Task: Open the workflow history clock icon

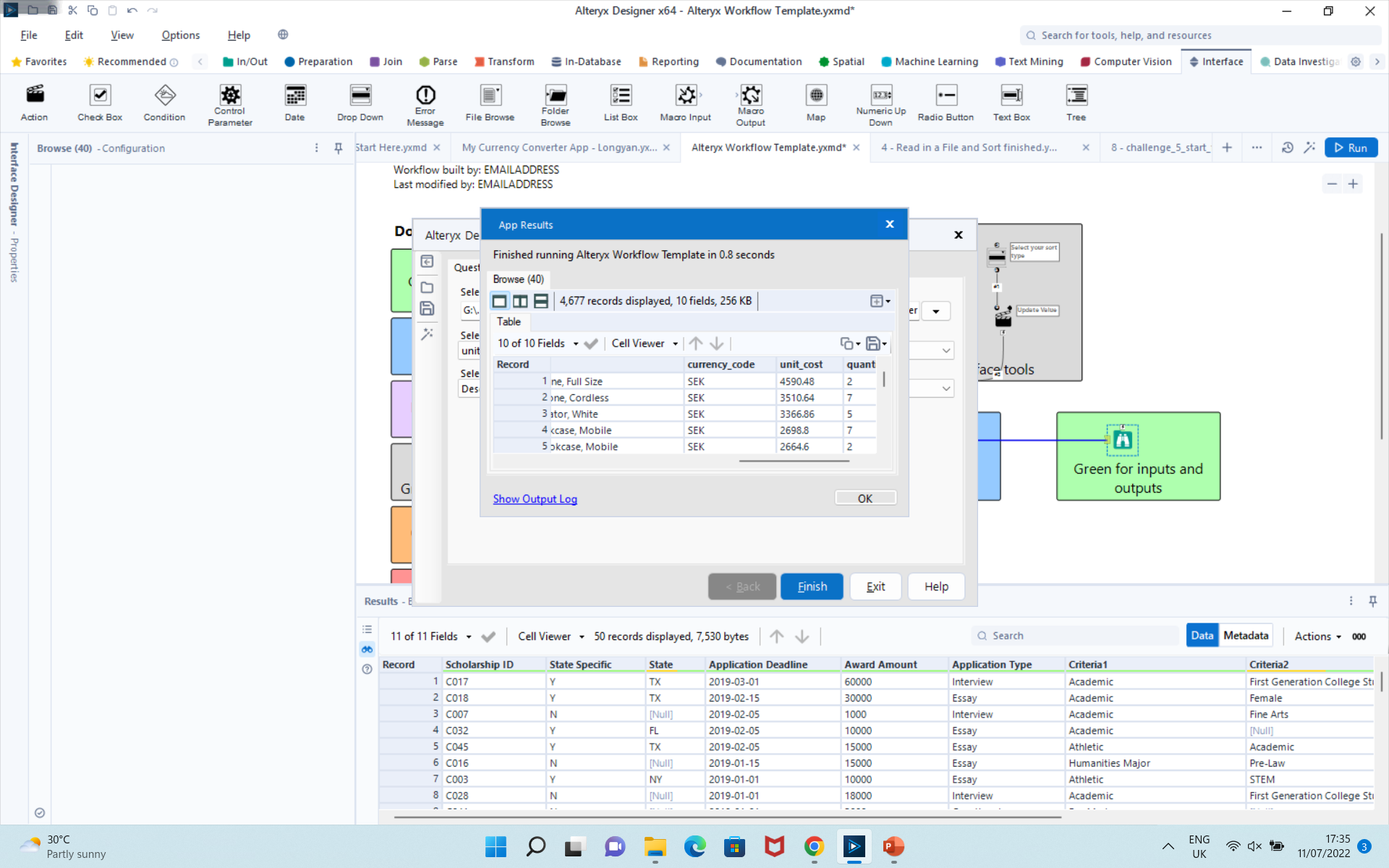Action: tap(1288, 148)
